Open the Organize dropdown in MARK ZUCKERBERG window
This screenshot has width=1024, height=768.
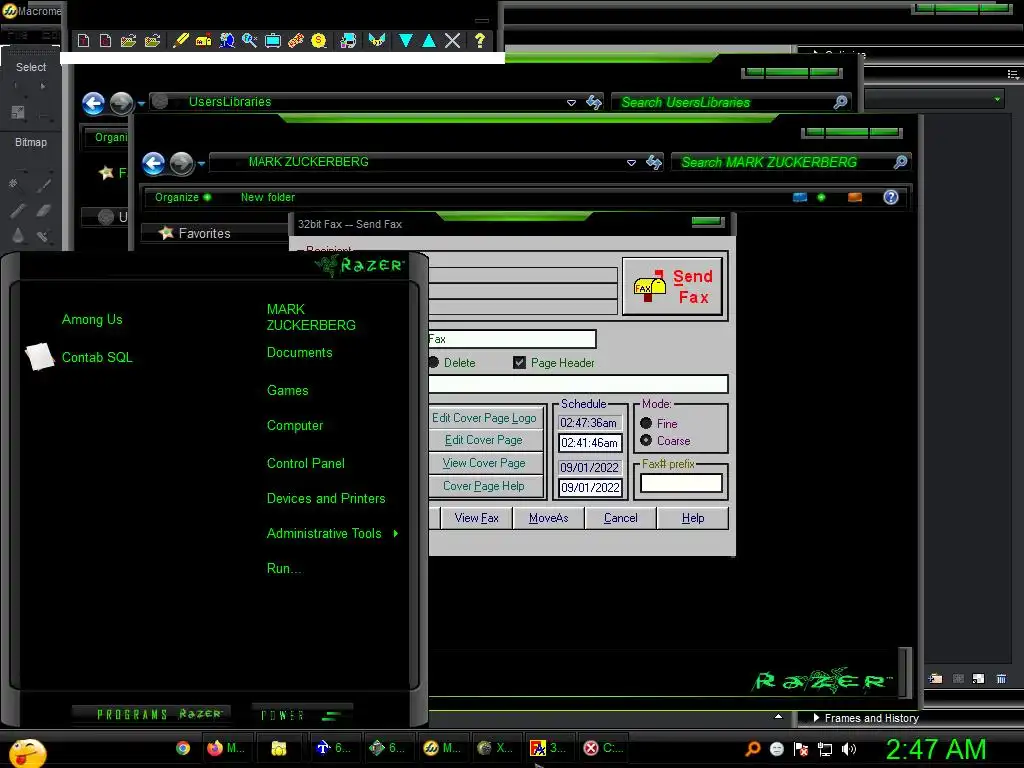pyautogui.click(x=183, y=197)
